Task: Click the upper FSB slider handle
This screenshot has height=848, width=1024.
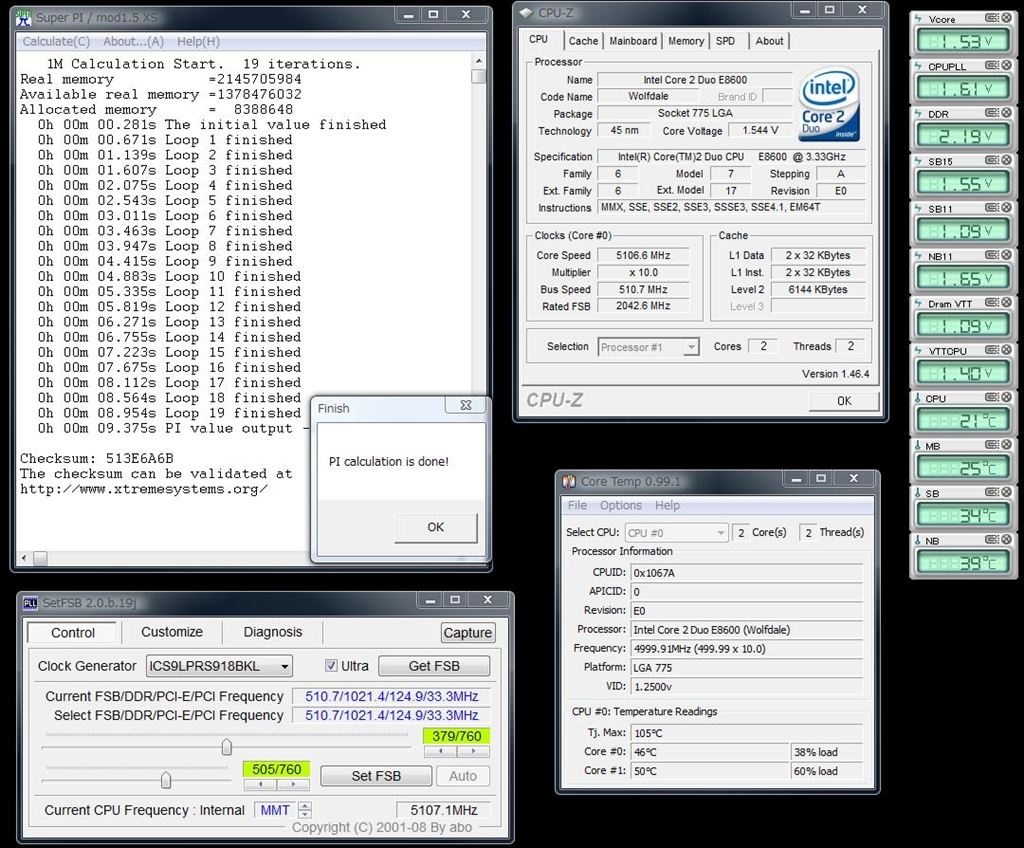Action: [227, 747]
